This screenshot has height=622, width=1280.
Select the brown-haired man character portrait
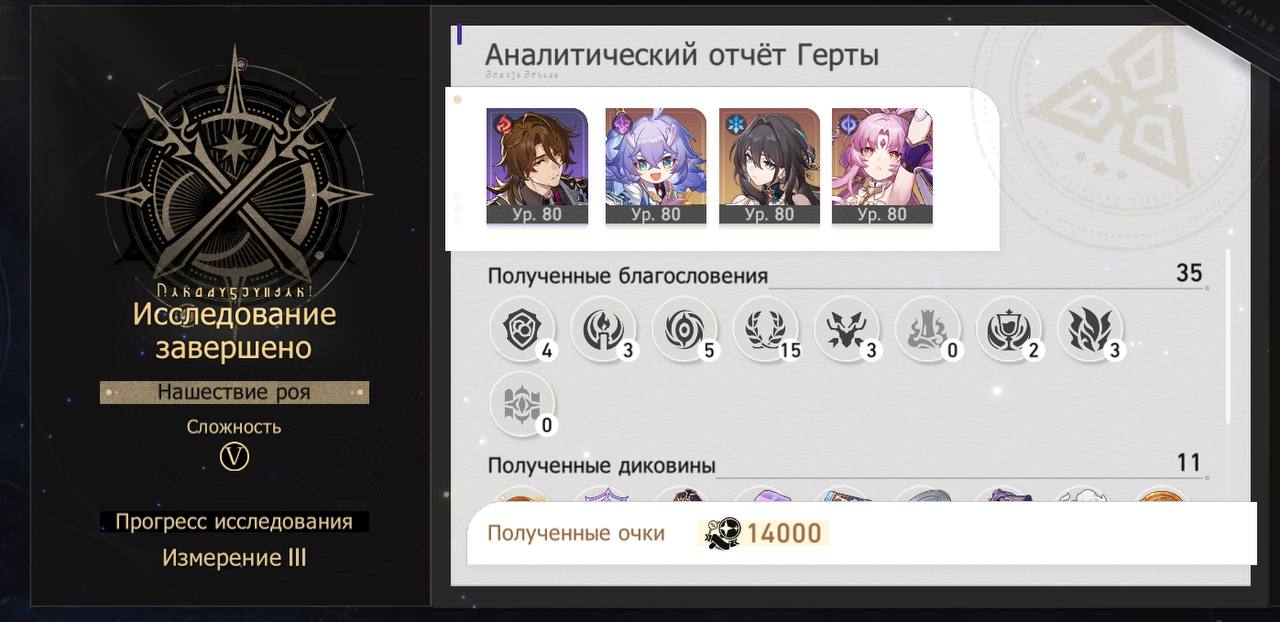pos(537,166)
